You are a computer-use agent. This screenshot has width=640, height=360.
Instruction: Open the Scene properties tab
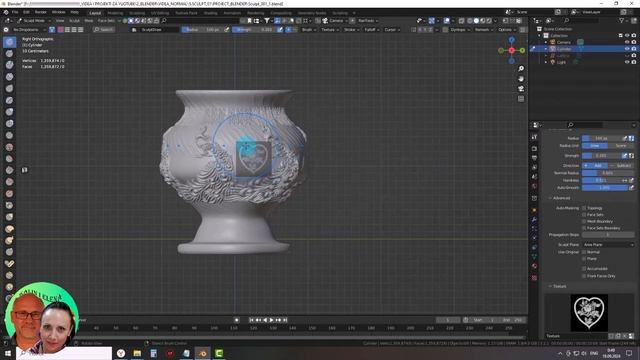tap(534, 177)
